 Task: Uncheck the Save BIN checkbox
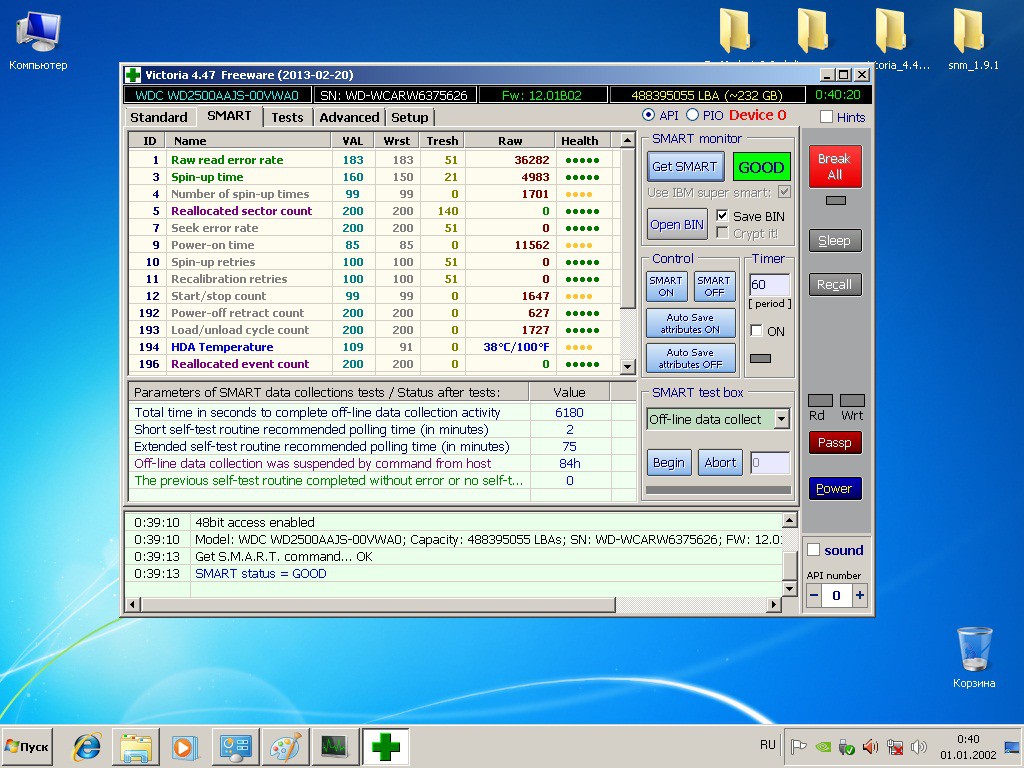pos(722,216)
